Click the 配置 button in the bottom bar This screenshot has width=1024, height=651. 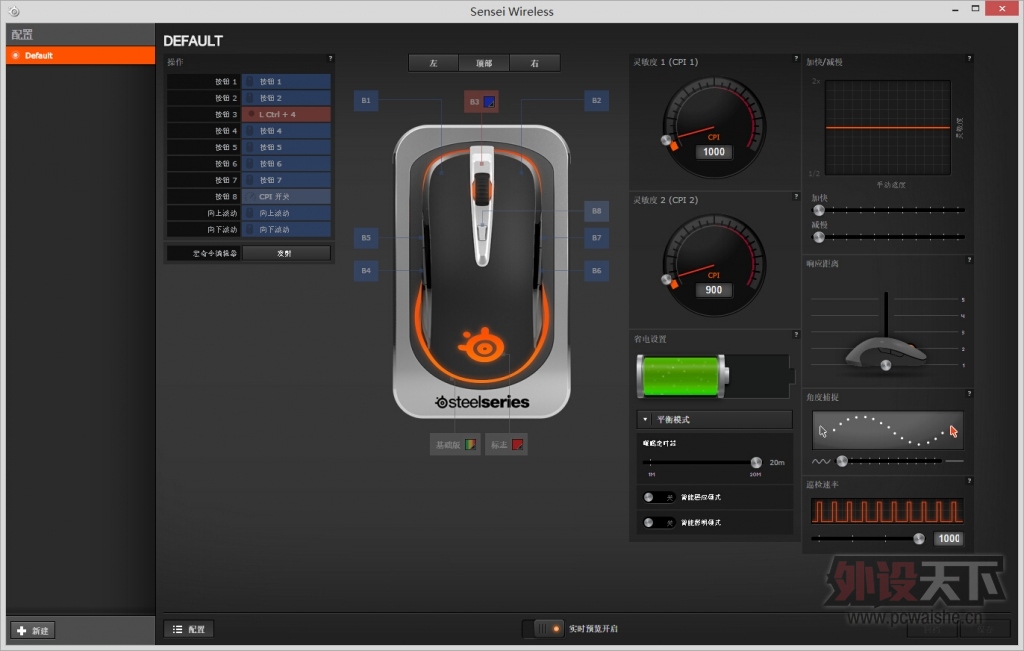point(189,629)
